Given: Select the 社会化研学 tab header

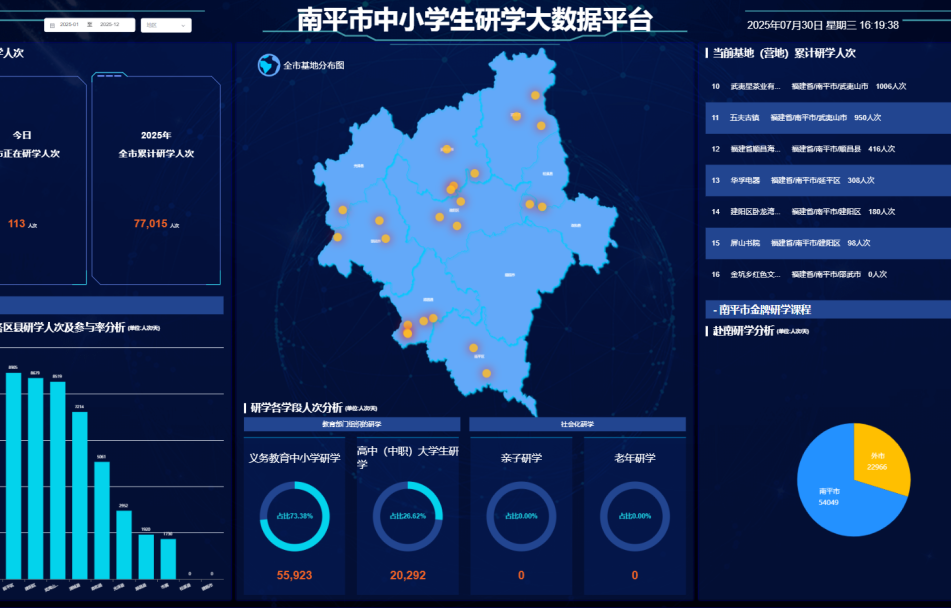Looking at the screenshot, I should [x=577, y=424].
